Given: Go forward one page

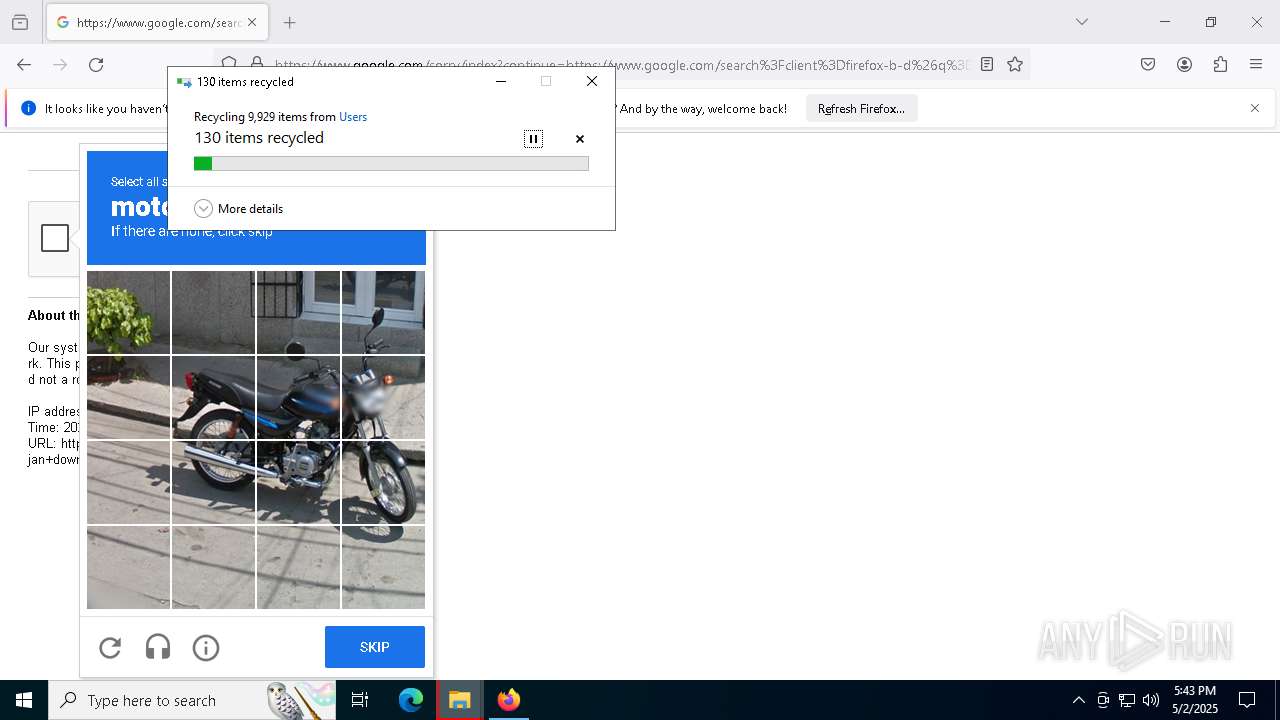Looking at the screenshot, I should click(x=60, y=65).
